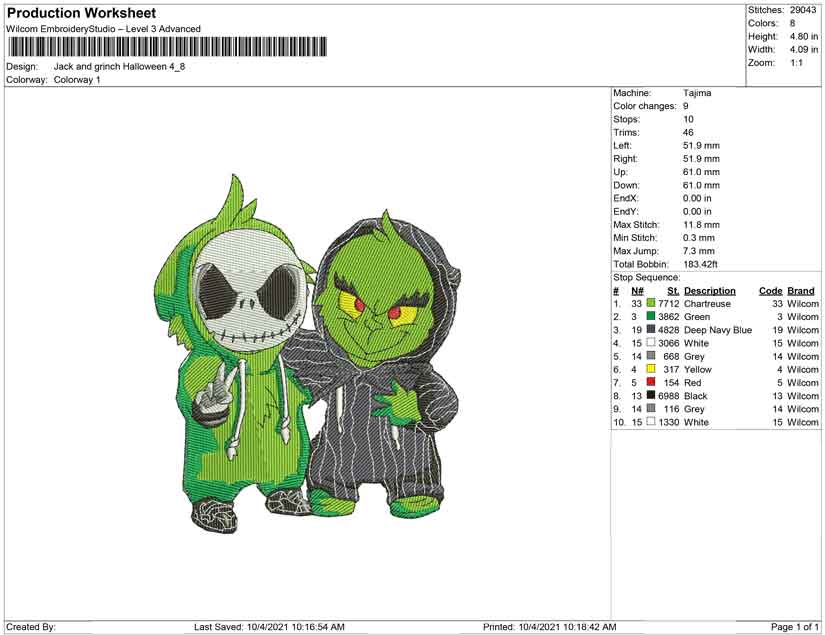
Task: Click the Machine value Tajima
Action: 697,93
